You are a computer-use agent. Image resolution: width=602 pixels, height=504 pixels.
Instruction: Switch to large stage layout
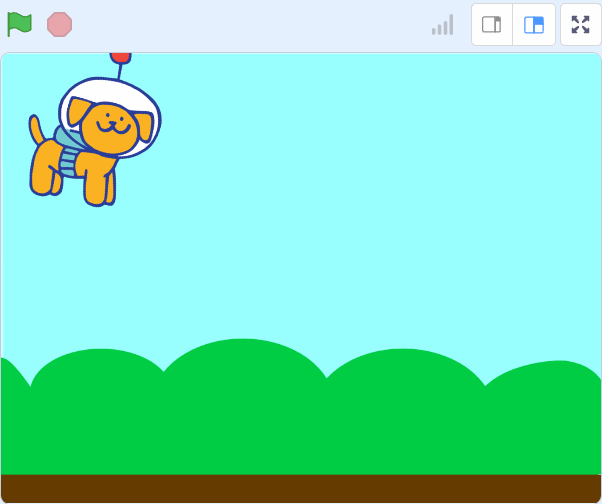pos(534,25)
